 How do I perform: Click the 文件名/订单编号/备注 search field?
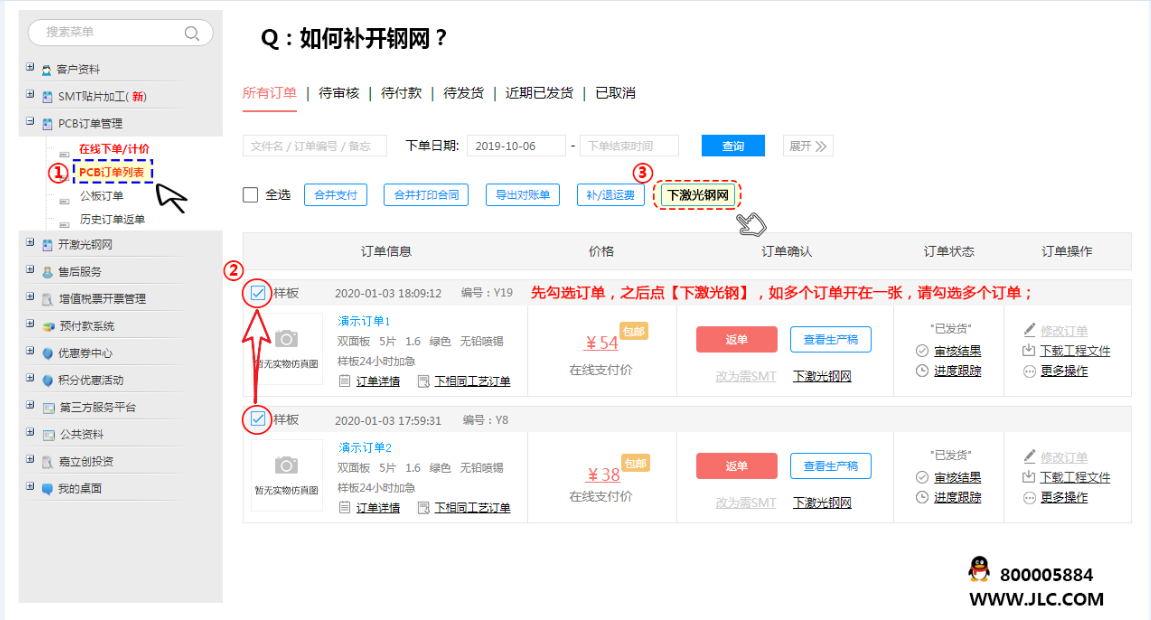click(x=314, y=146)
